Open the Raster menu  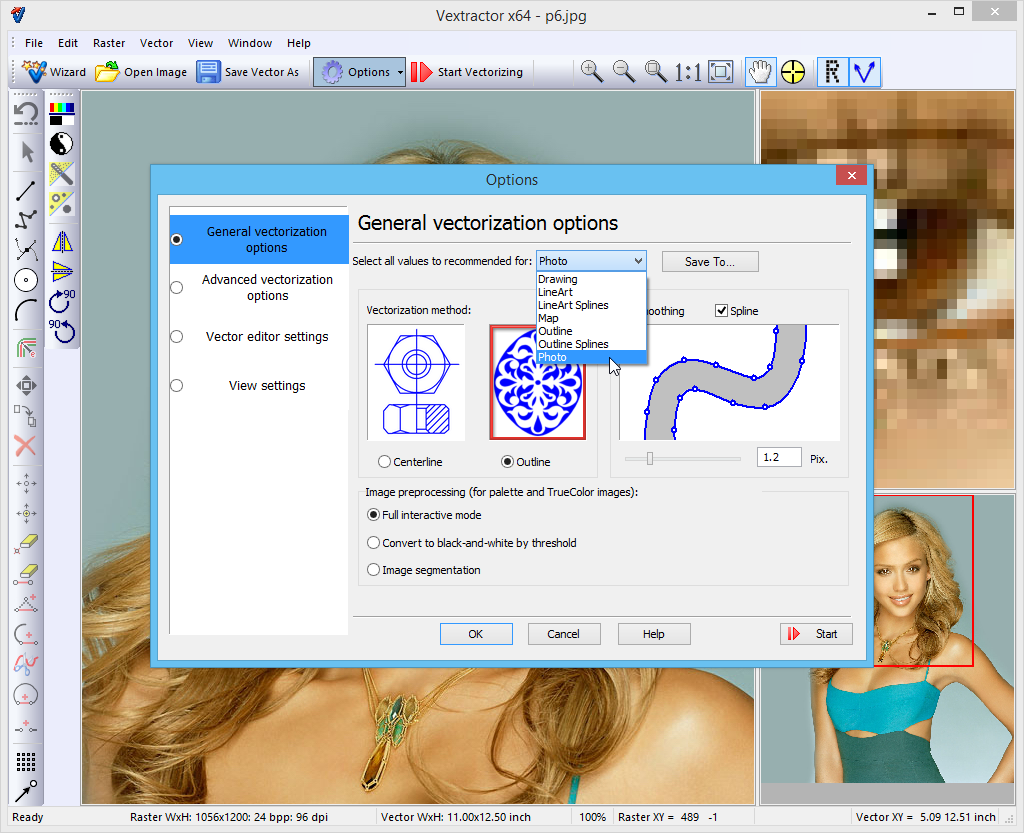coord(109,43)
